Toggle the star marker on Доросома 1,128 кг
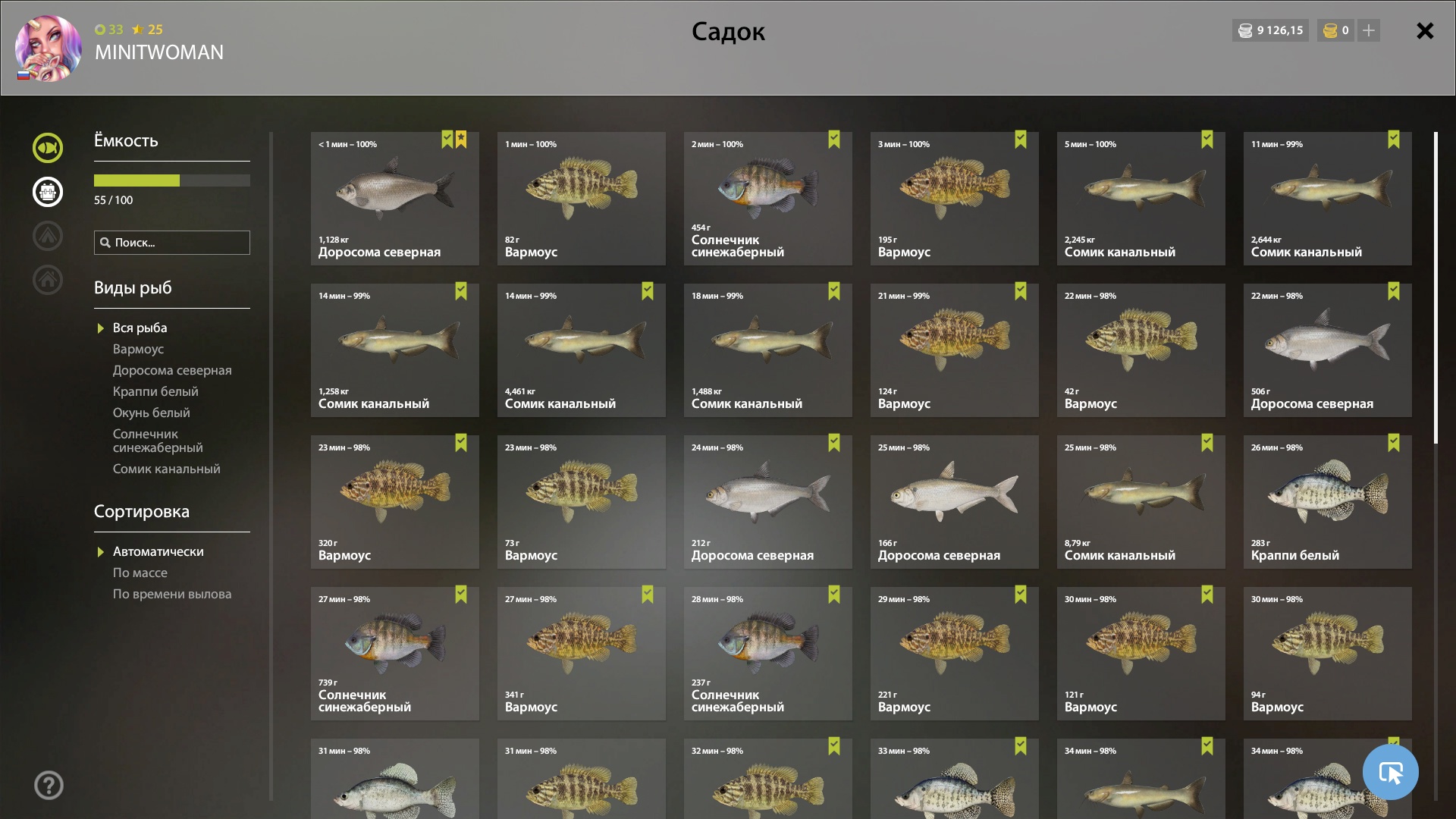Viewport: 1456px width, 819px height. click(461, 140)
